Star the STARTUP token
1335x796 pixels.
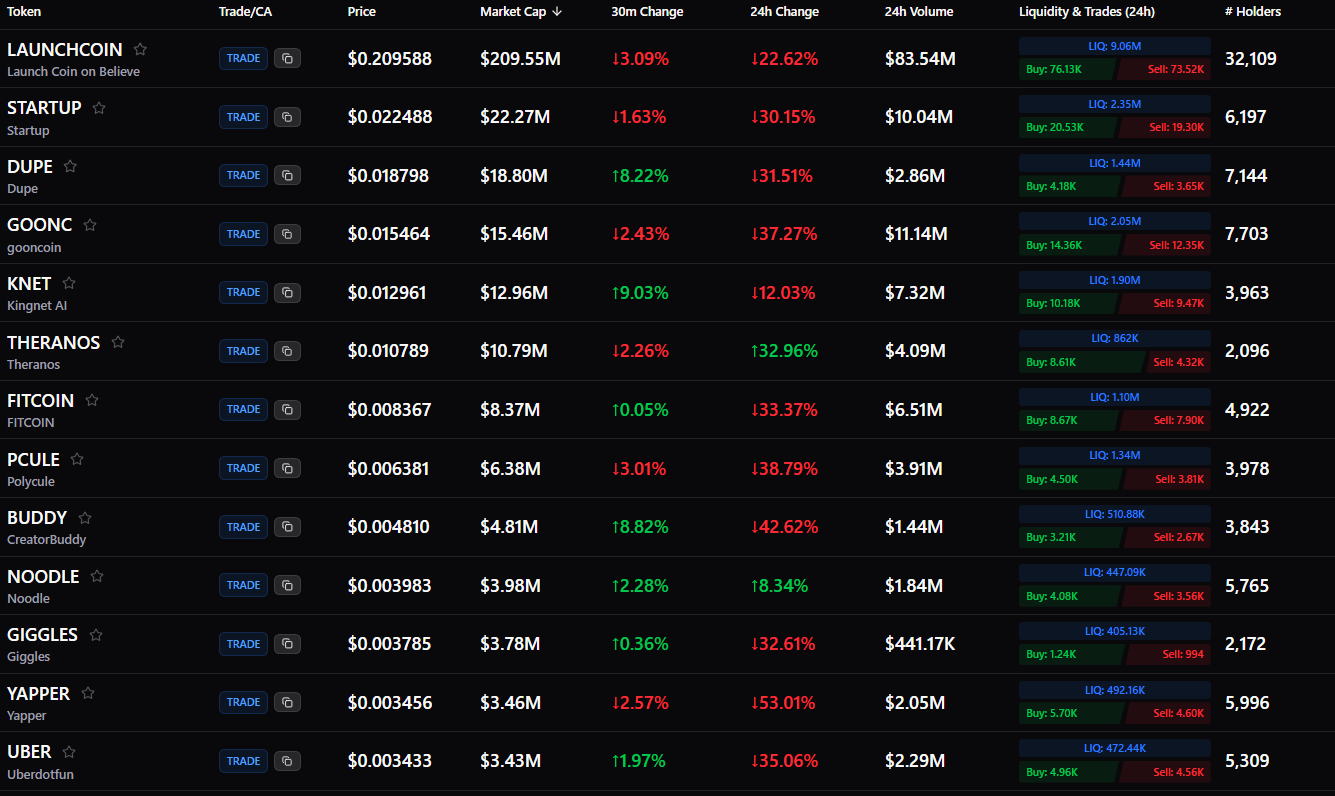(x=99, y=108)
